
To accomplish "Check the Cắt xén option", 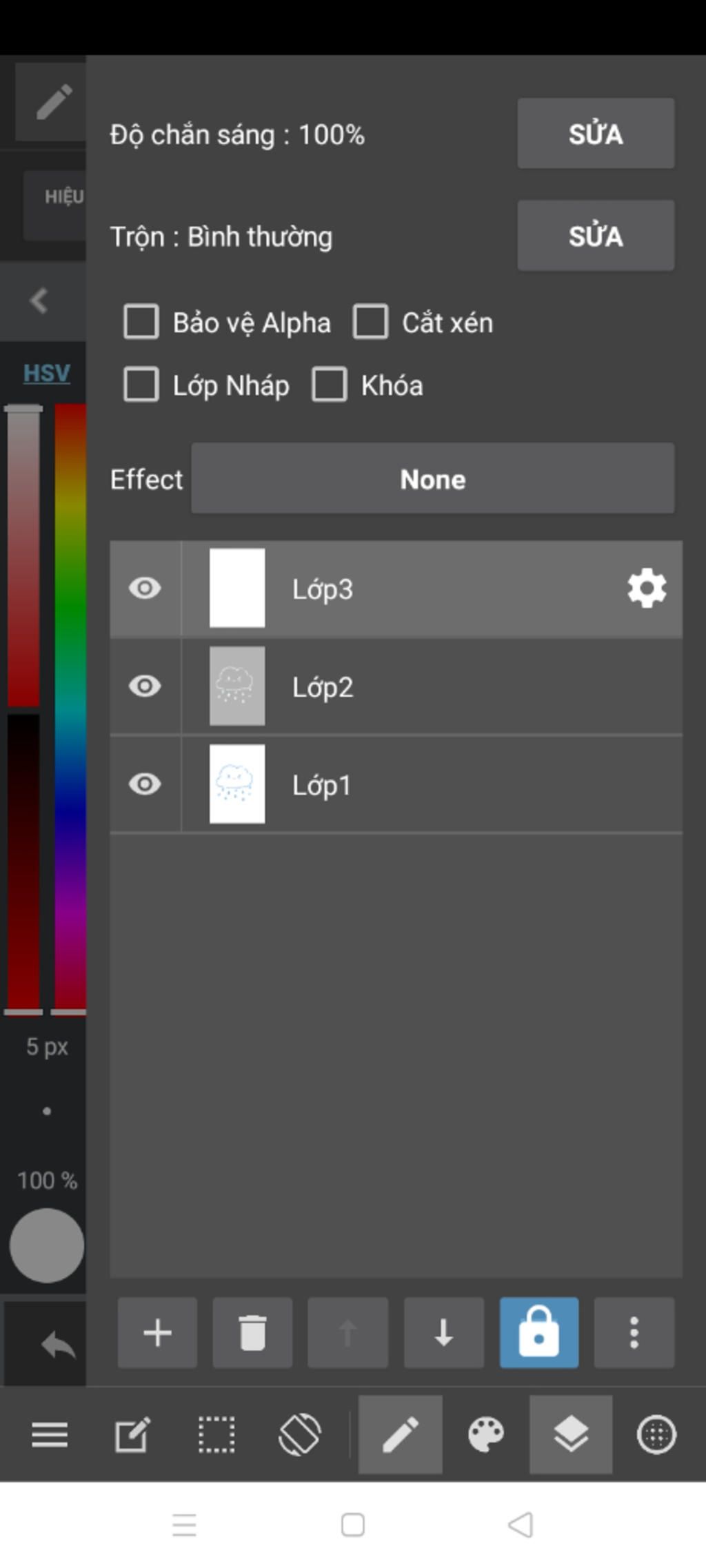I will (370, 322).
